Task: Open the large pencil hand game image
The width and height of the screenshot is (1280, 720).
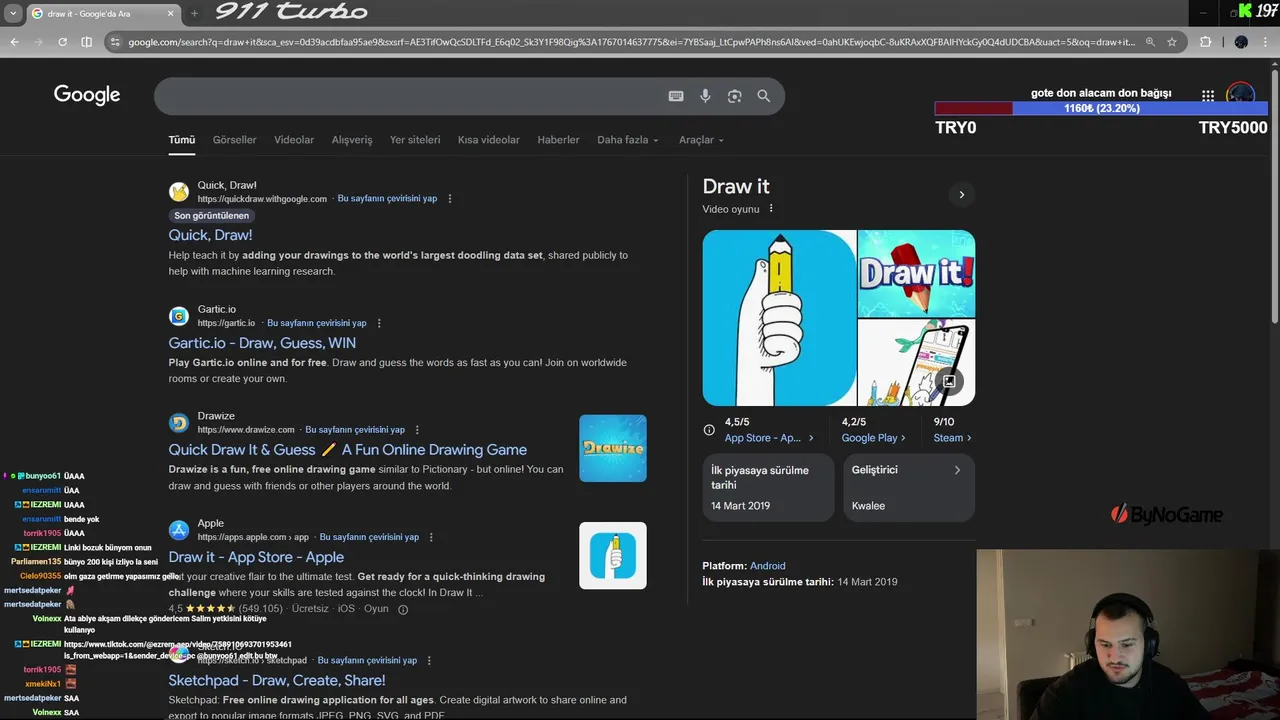Action: pos(779,318)
